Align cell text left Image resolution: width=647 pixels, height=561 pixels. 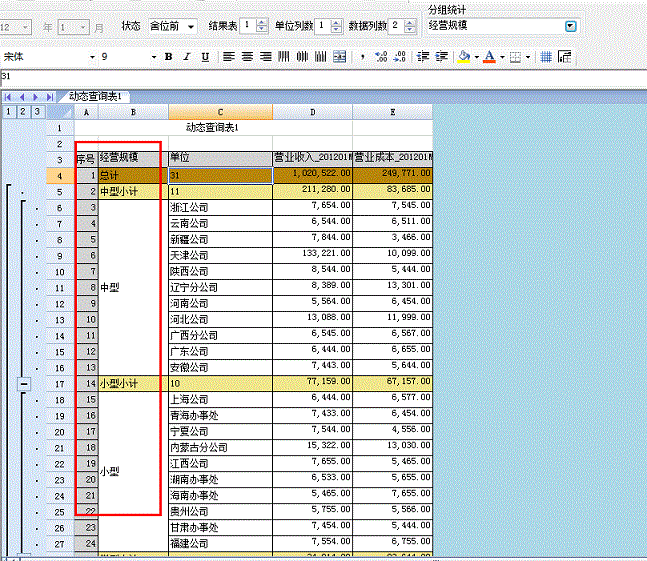[x=229, y=57]
